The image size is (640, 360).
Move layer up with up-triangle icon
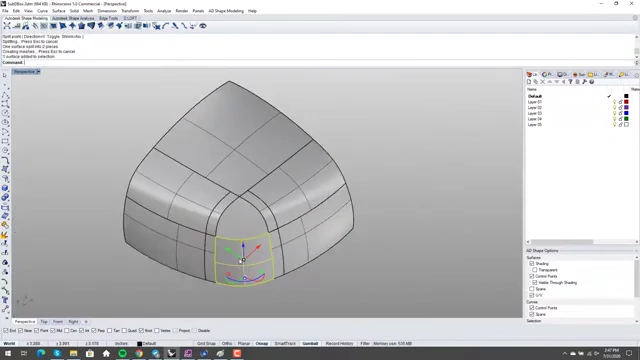pyautogui.click(x=549, y=82)
